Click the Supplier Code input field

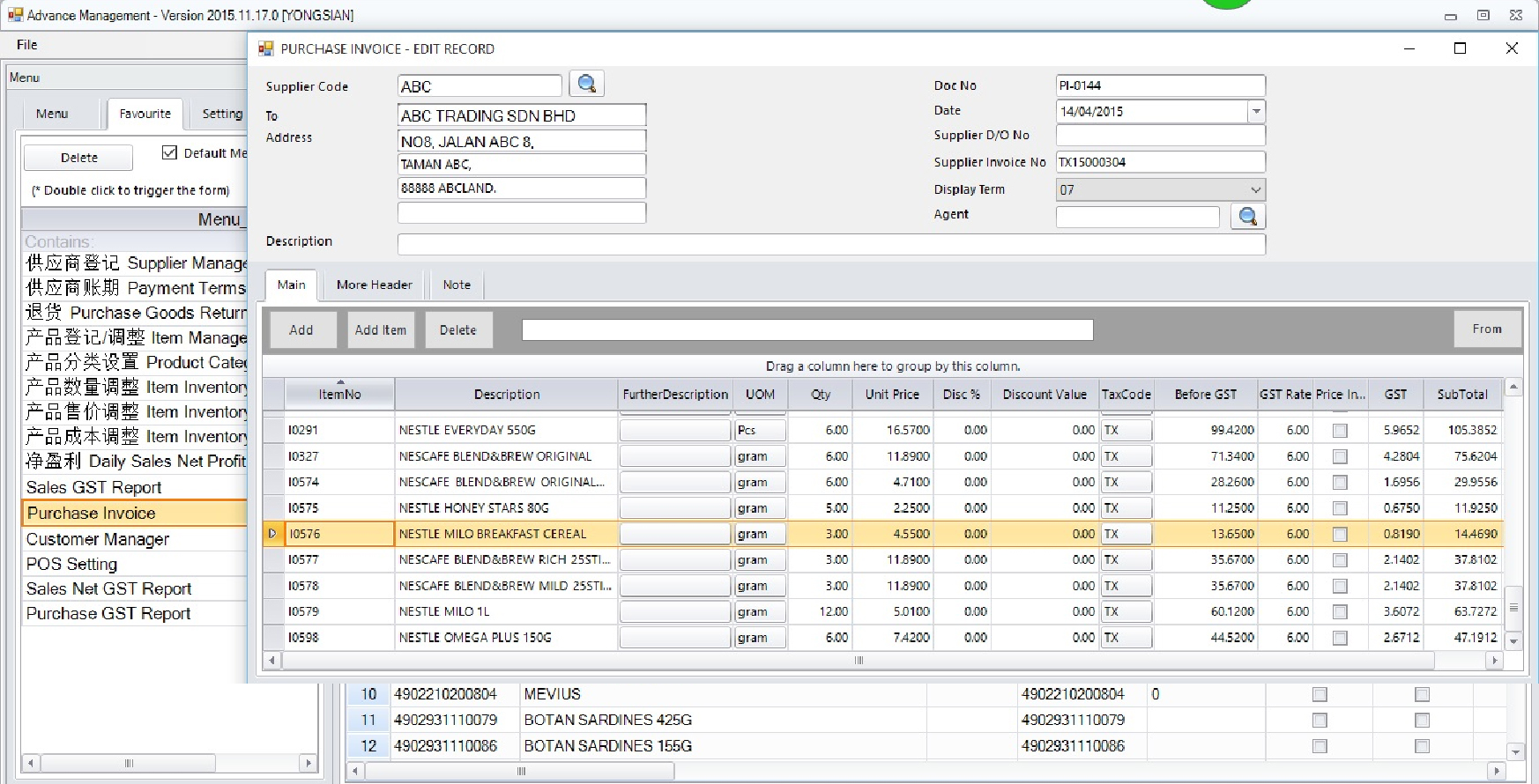tap(480, 86)
